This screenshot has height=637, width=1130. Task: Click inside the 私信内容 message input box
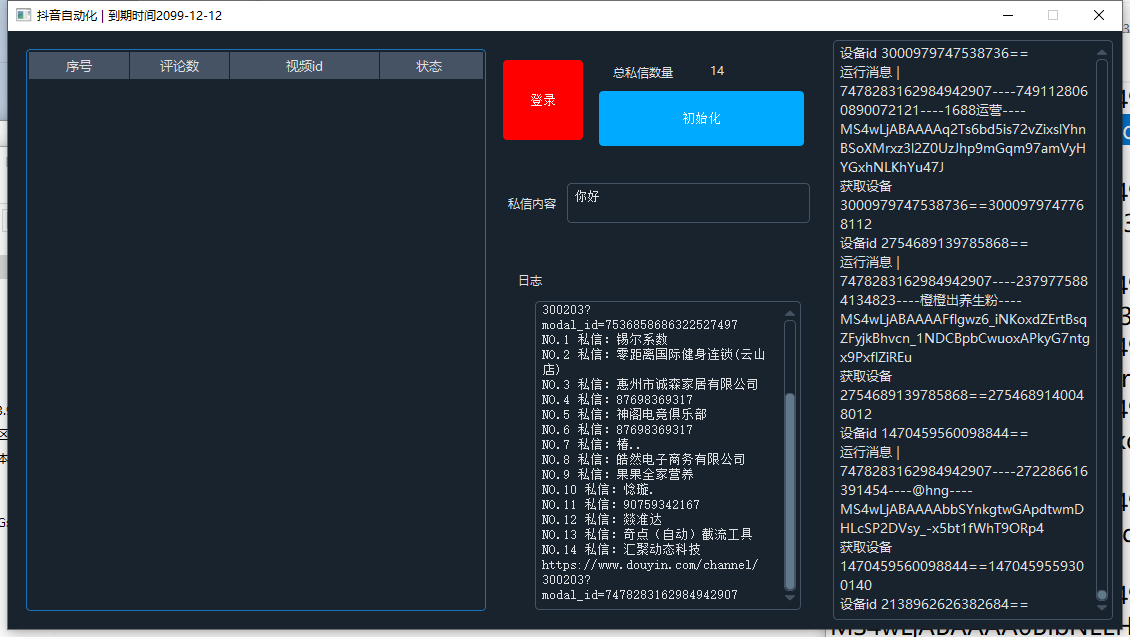[688, 203]
